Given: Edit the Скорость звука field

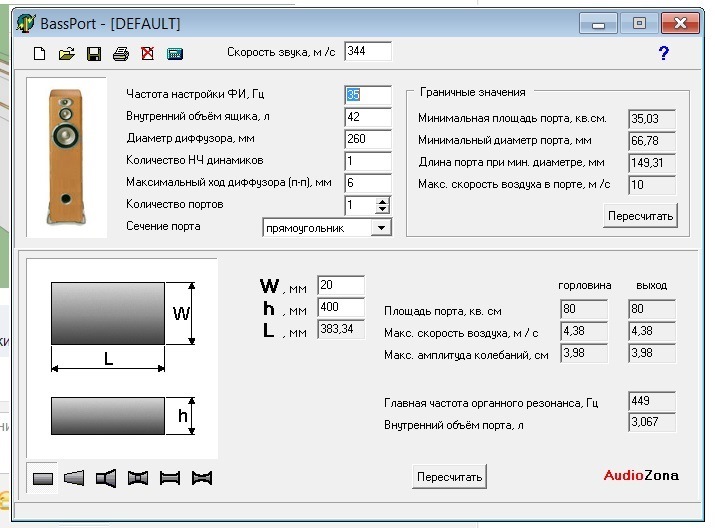Looking at the screenshot, I should coord(368,52).
